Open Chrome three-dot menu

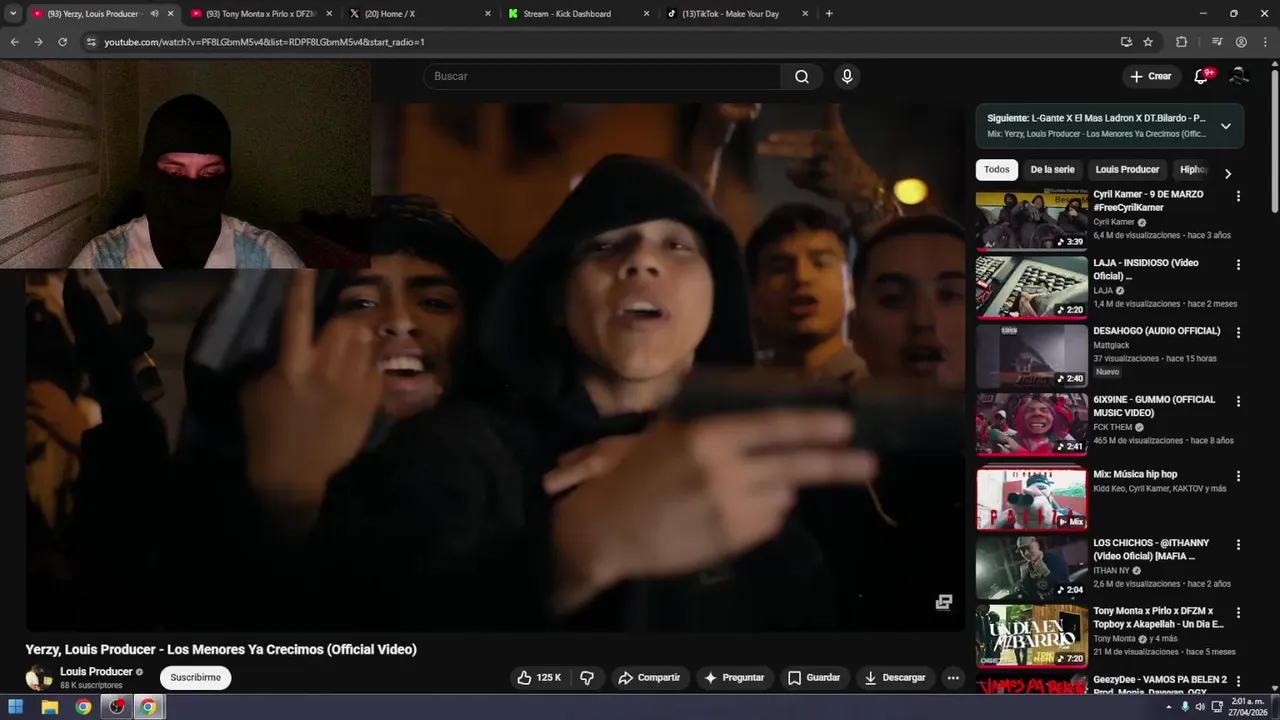point(1265,42)
